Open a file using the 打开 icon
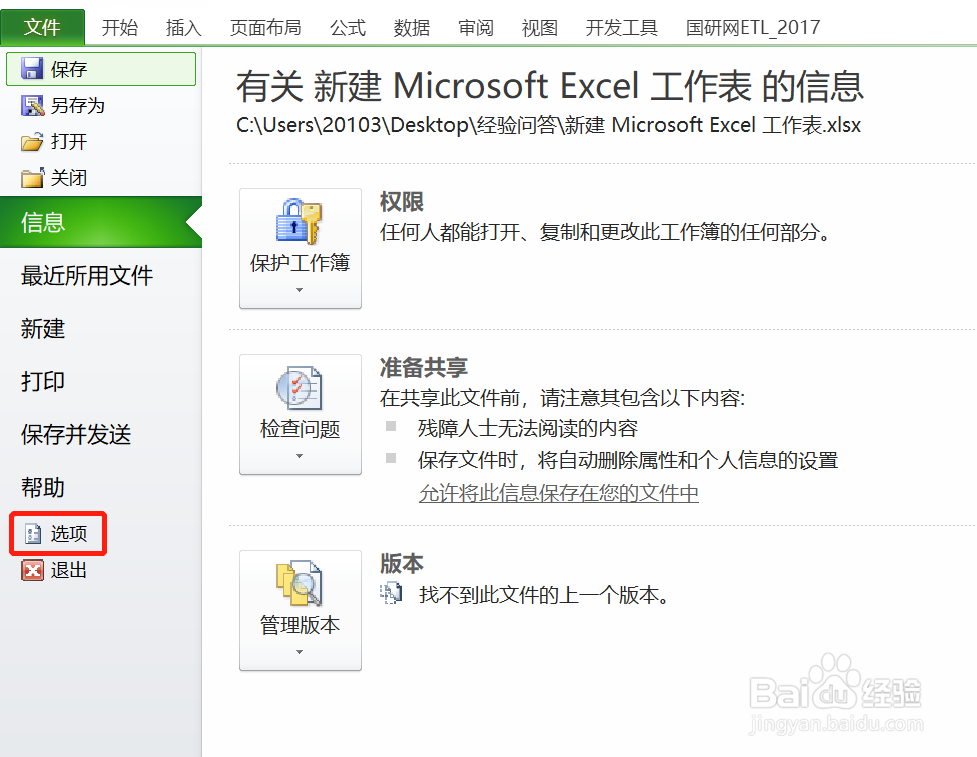Image resolution: width=977 pixels, height=757 pixels. click(34, 141)
